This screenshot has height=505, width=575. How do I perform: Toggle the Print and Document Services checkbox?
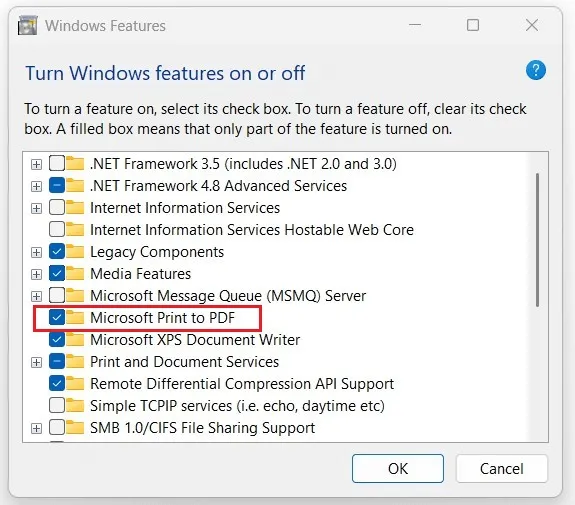point(57,361)
